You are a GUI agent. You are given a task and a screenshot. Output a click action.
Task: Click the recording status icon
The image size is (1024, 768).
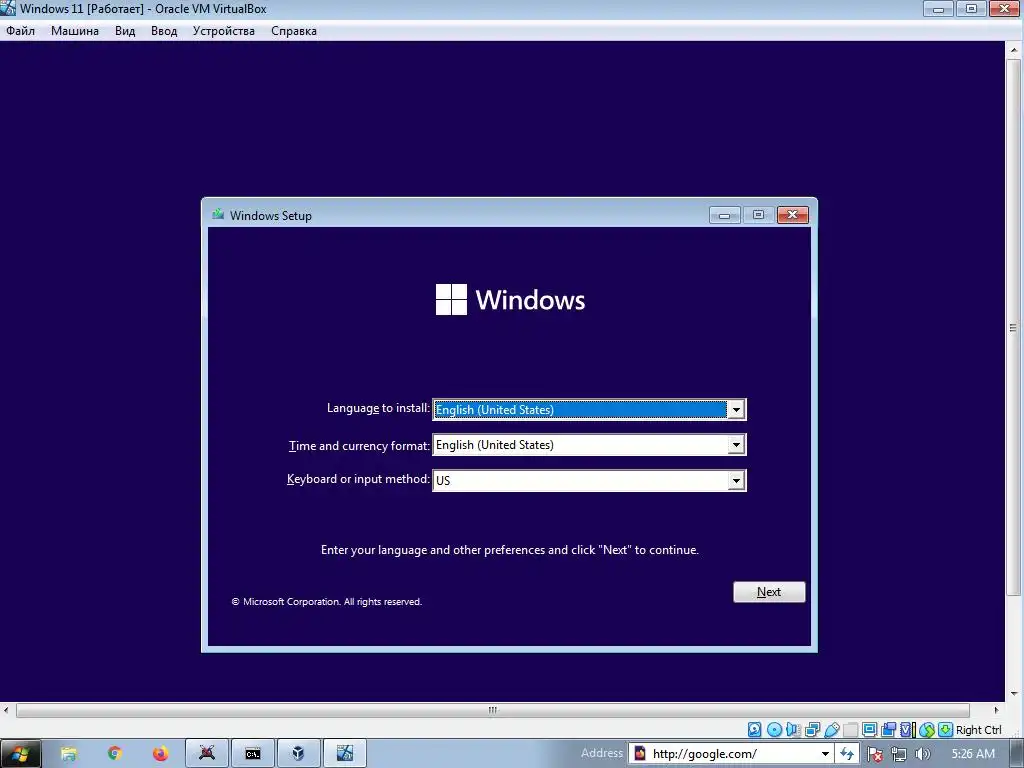coord(889,729)
